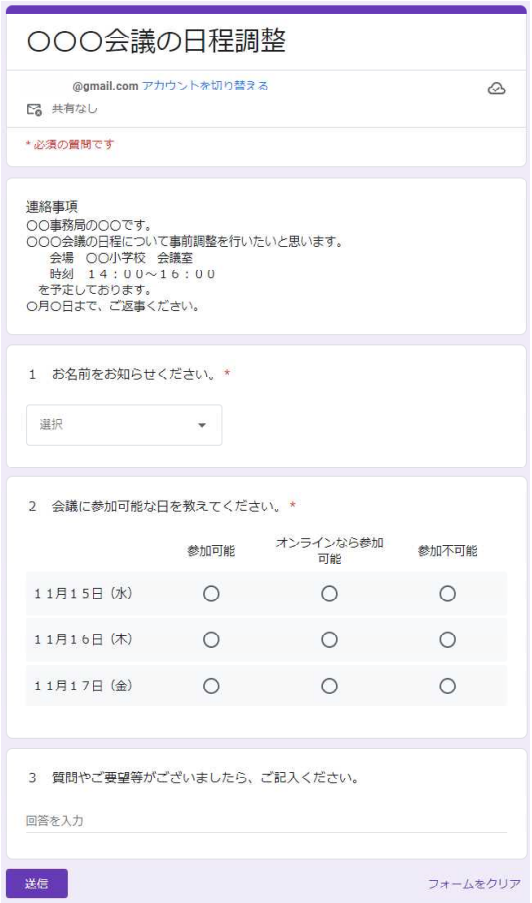
Task: Click the ○○○会議の日程調整 form title
Action: (156, 41)
